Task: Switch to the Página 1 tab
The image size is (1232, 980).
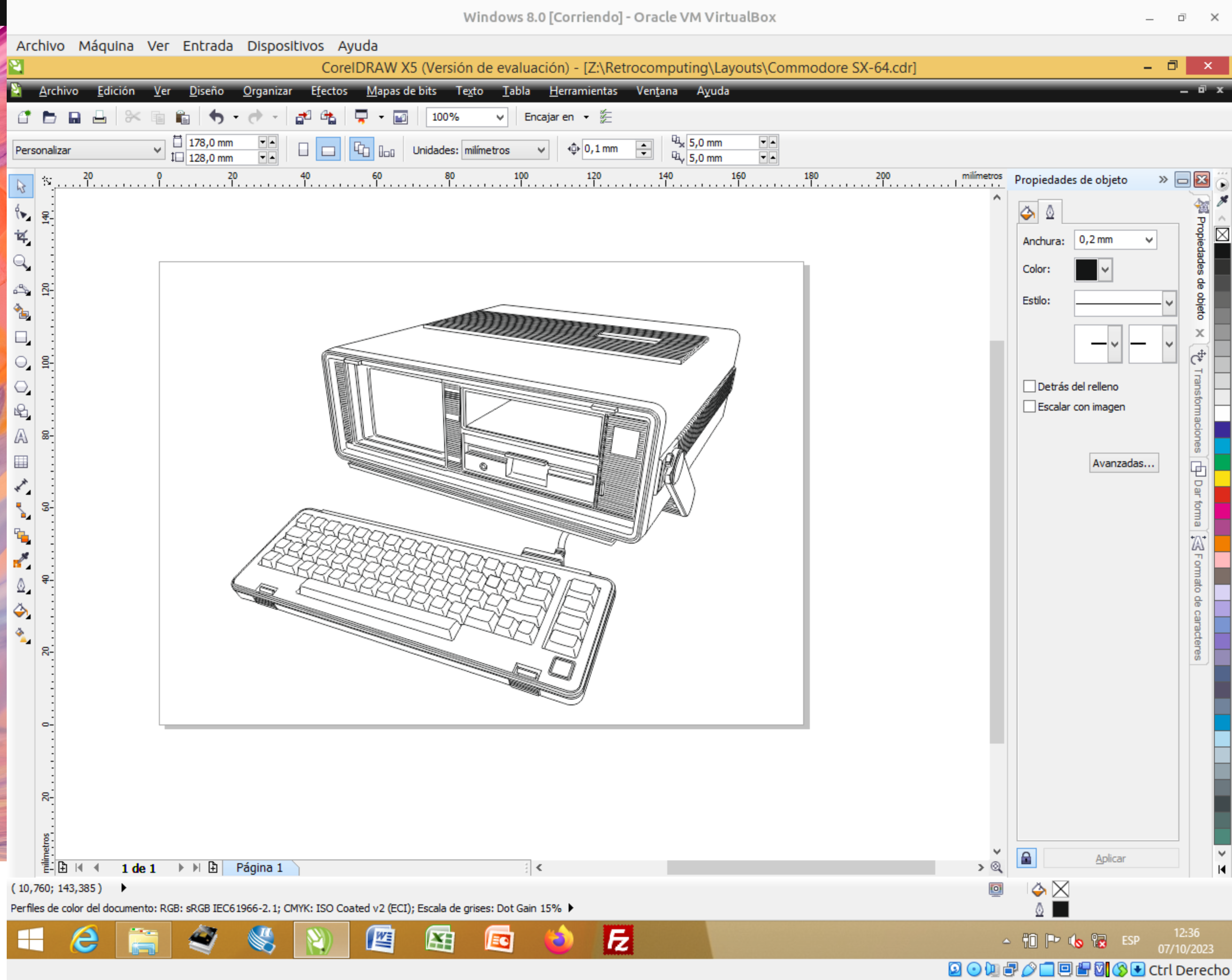Action: click(x=260, y=868)
